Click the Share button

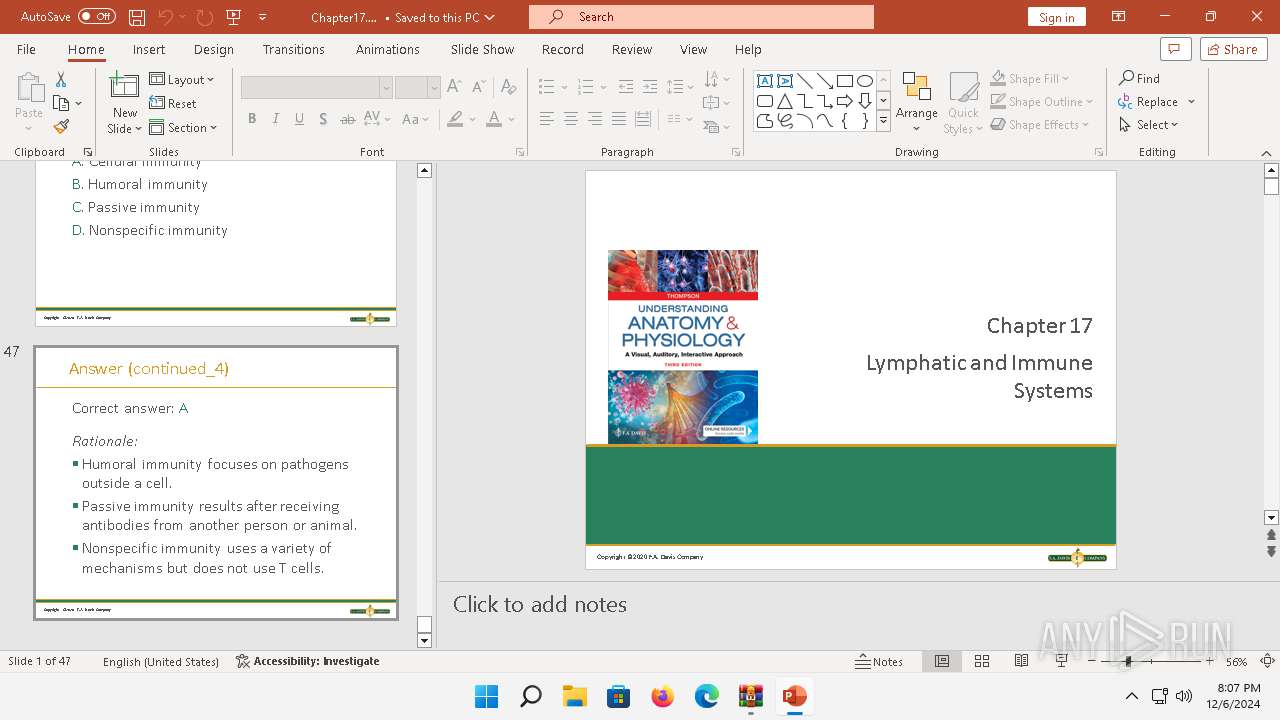point(1233,49)
